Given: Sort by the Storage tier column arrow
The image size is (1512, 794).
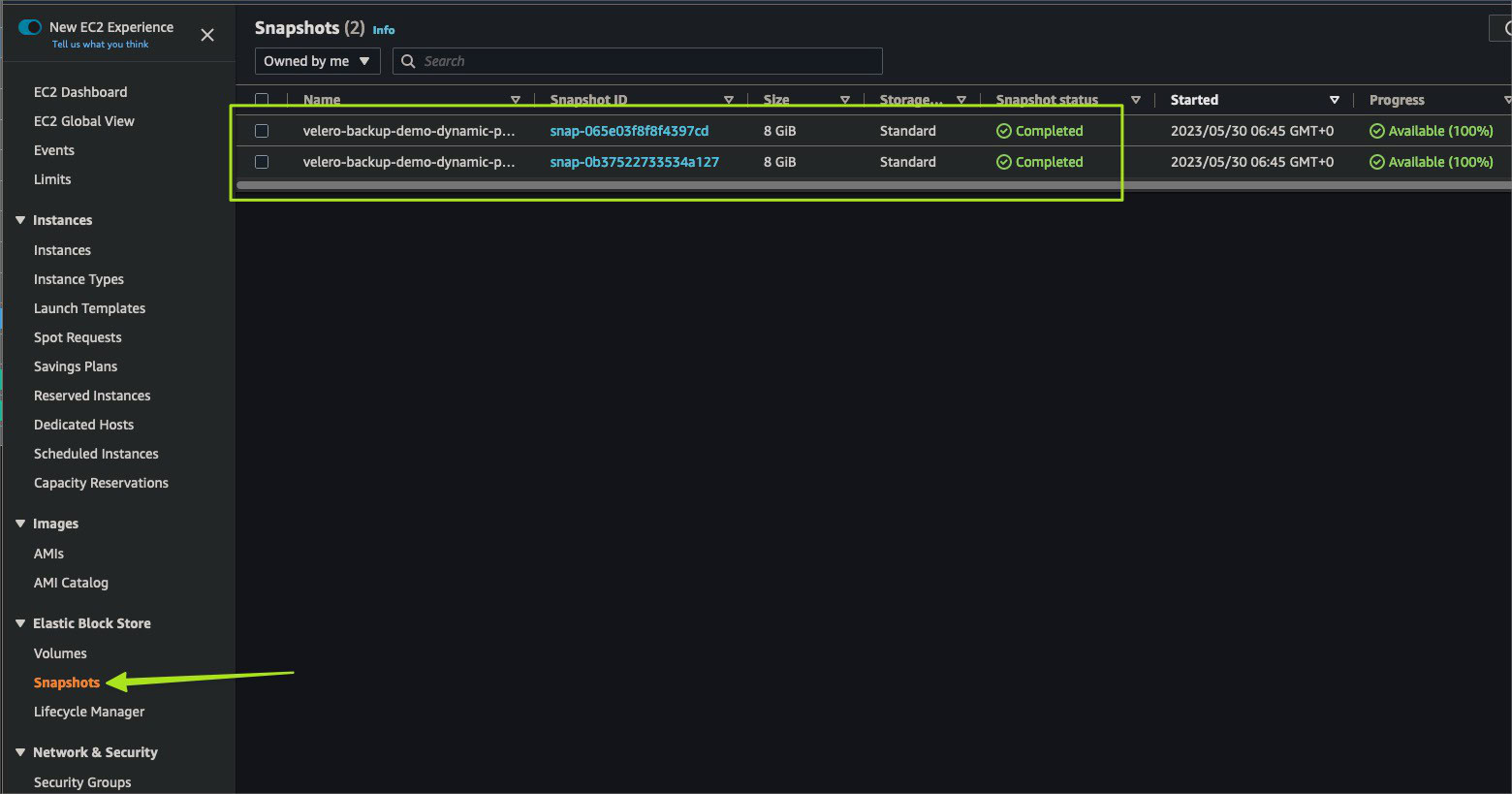Looking at the screenshot, I should point(961,100).
